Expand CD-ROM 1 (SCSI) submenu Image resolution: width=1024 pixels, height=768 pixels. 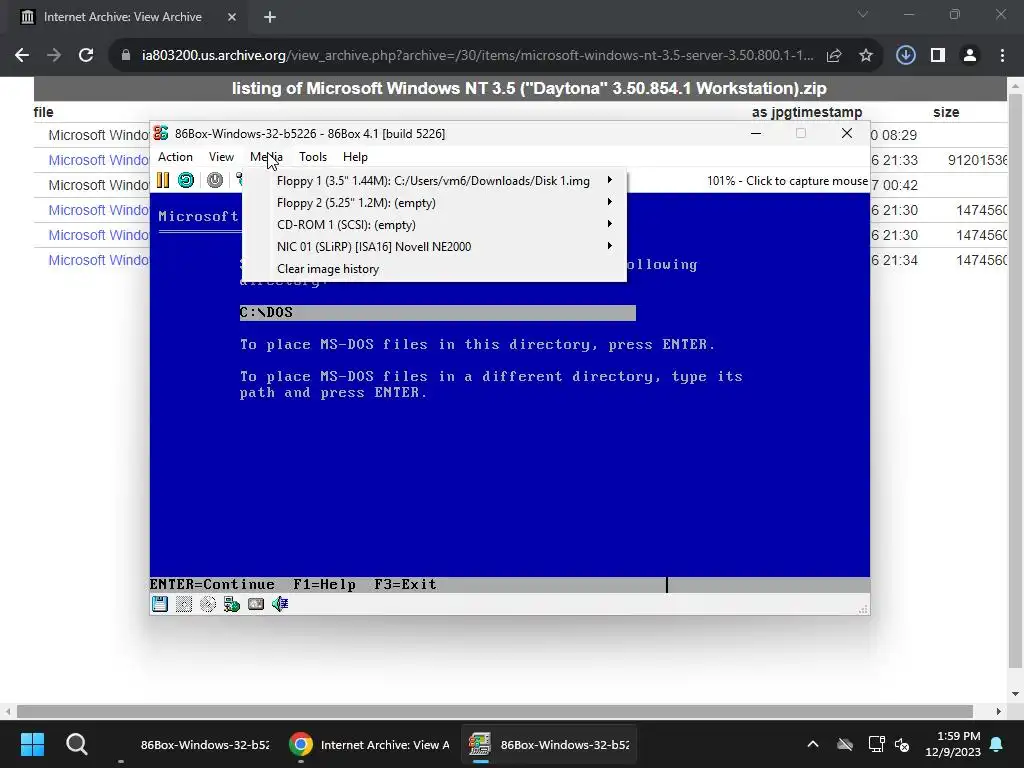click(434, 225)
